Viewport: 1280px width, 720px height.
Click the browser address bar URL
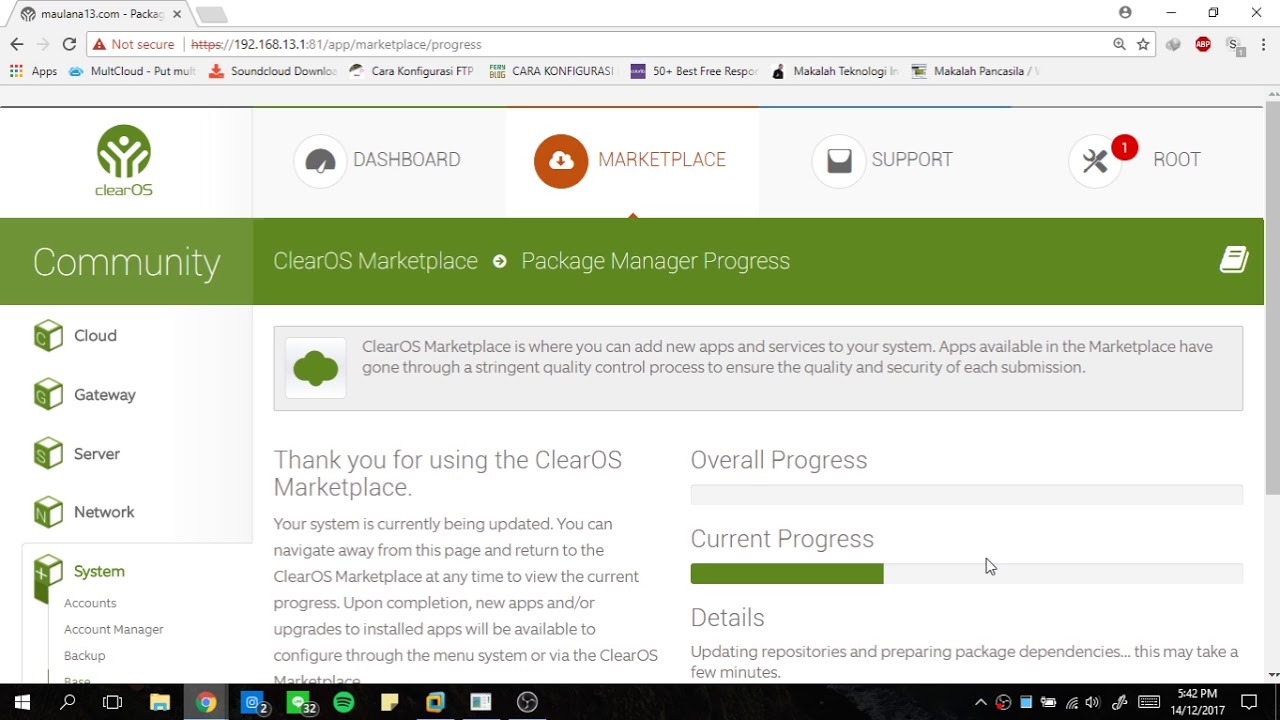coord(336,44)
